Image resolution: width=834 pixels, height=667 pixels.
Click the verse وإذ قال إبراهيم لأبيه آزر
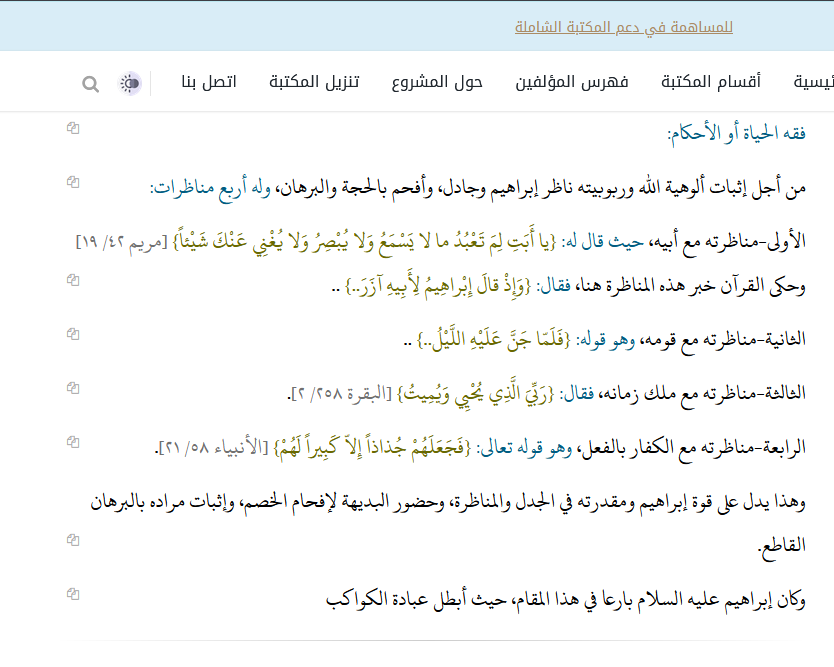(438, 286)
